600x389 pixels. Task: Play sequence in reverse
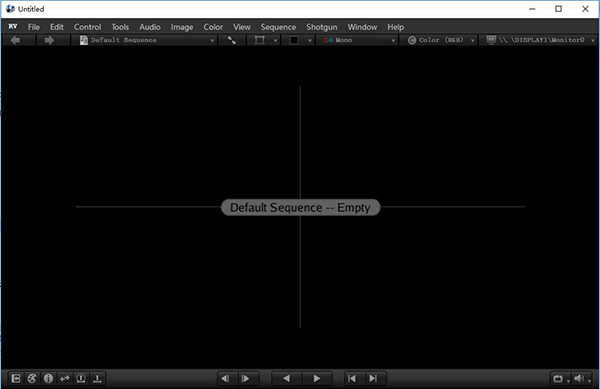[x=286, y=379]
